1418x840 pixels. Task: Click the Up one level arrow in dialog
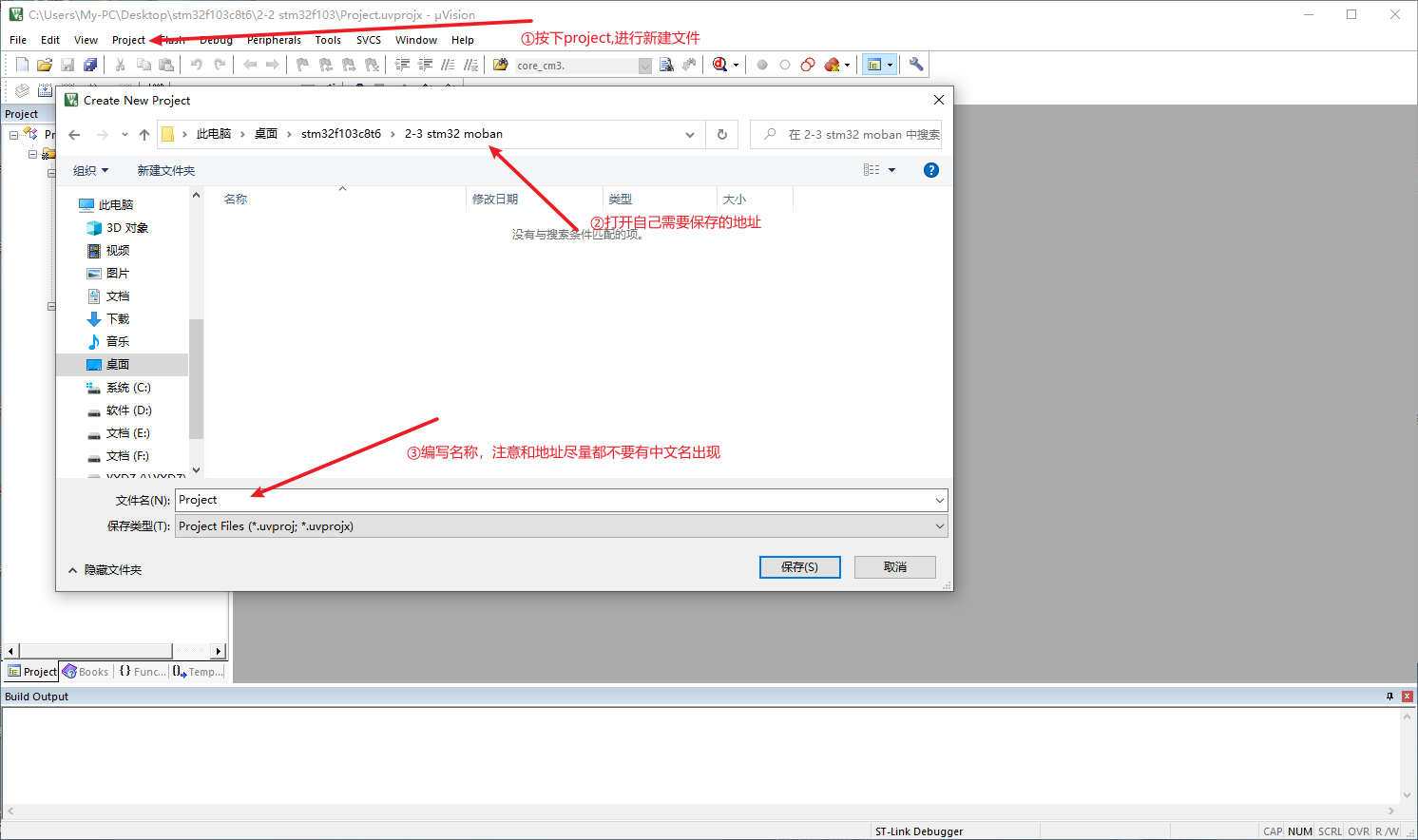click(144, 134)
